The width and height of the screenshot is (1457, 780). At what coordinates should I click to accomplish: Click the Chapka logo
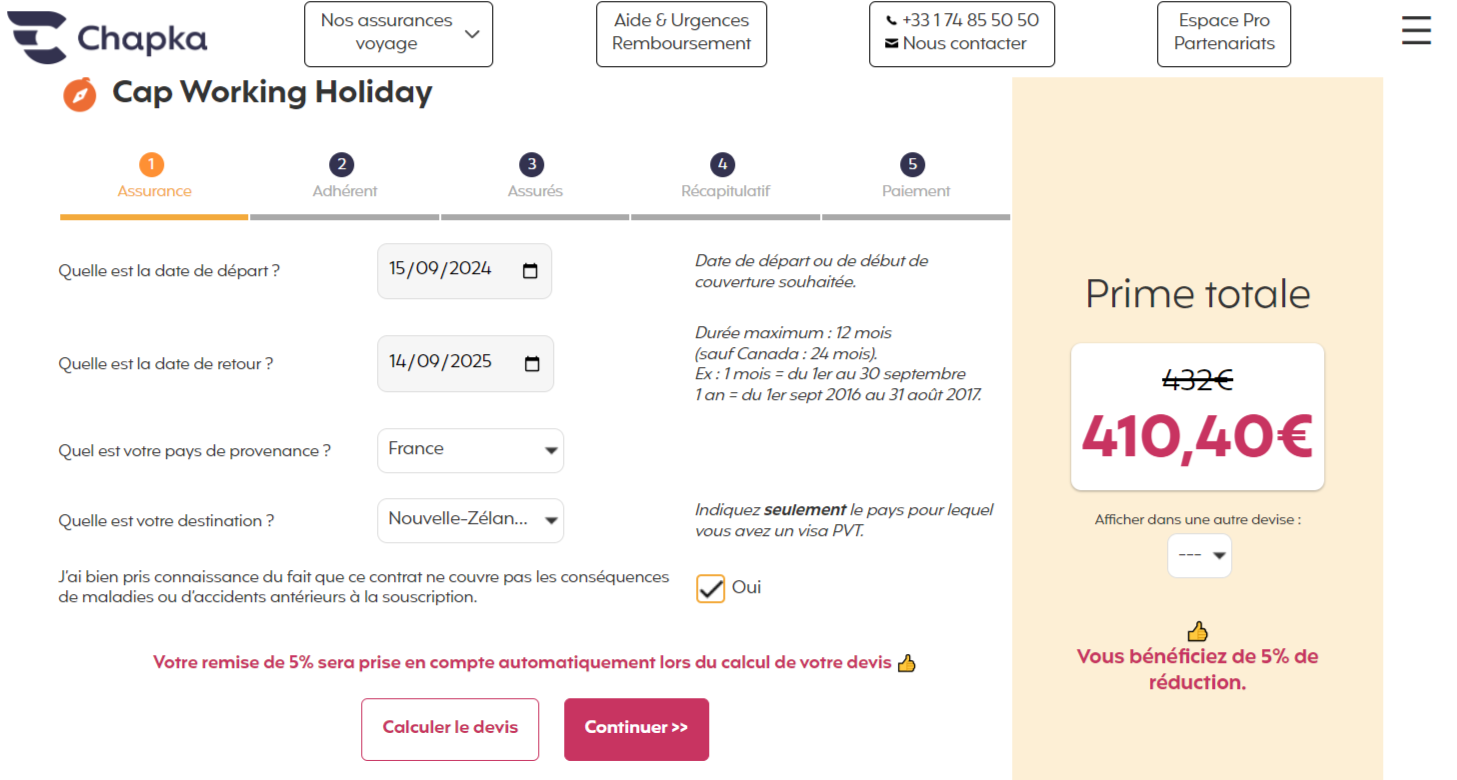click(107, 38)
